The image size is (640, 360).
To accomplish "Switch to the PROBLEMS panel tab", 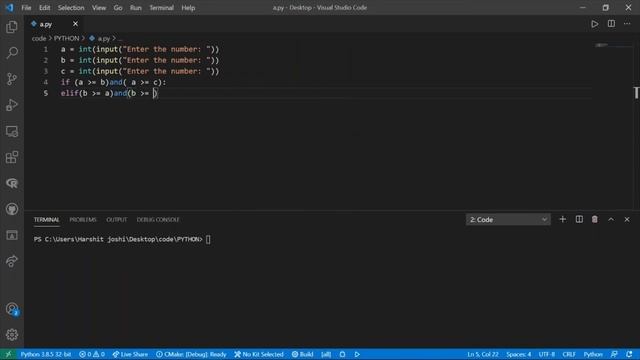I will pos(83,220).
